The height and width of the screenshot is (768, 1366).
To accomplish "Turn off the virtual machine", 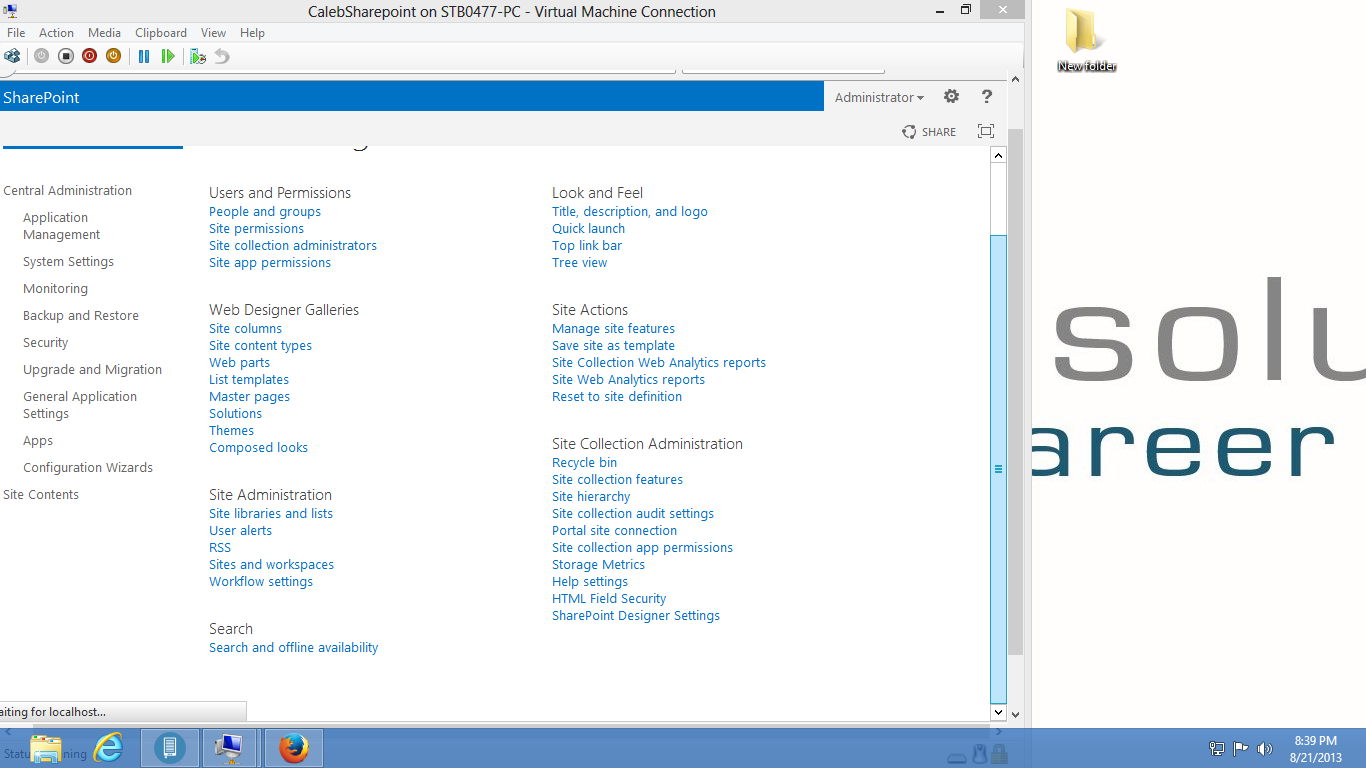I will click(65, 57).
